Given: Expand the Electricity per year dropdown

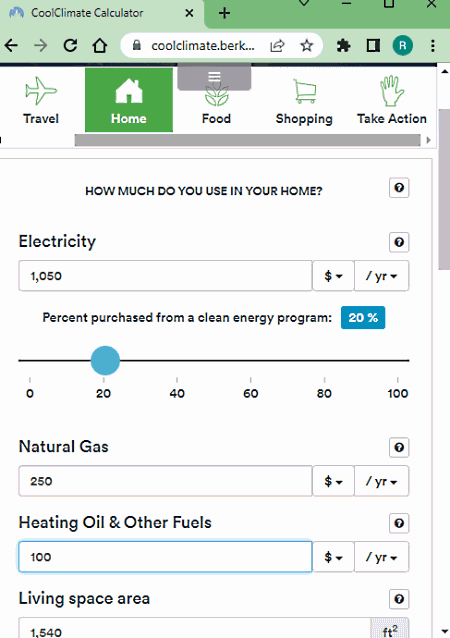Looking at the screenshot, I should point(381,276).
